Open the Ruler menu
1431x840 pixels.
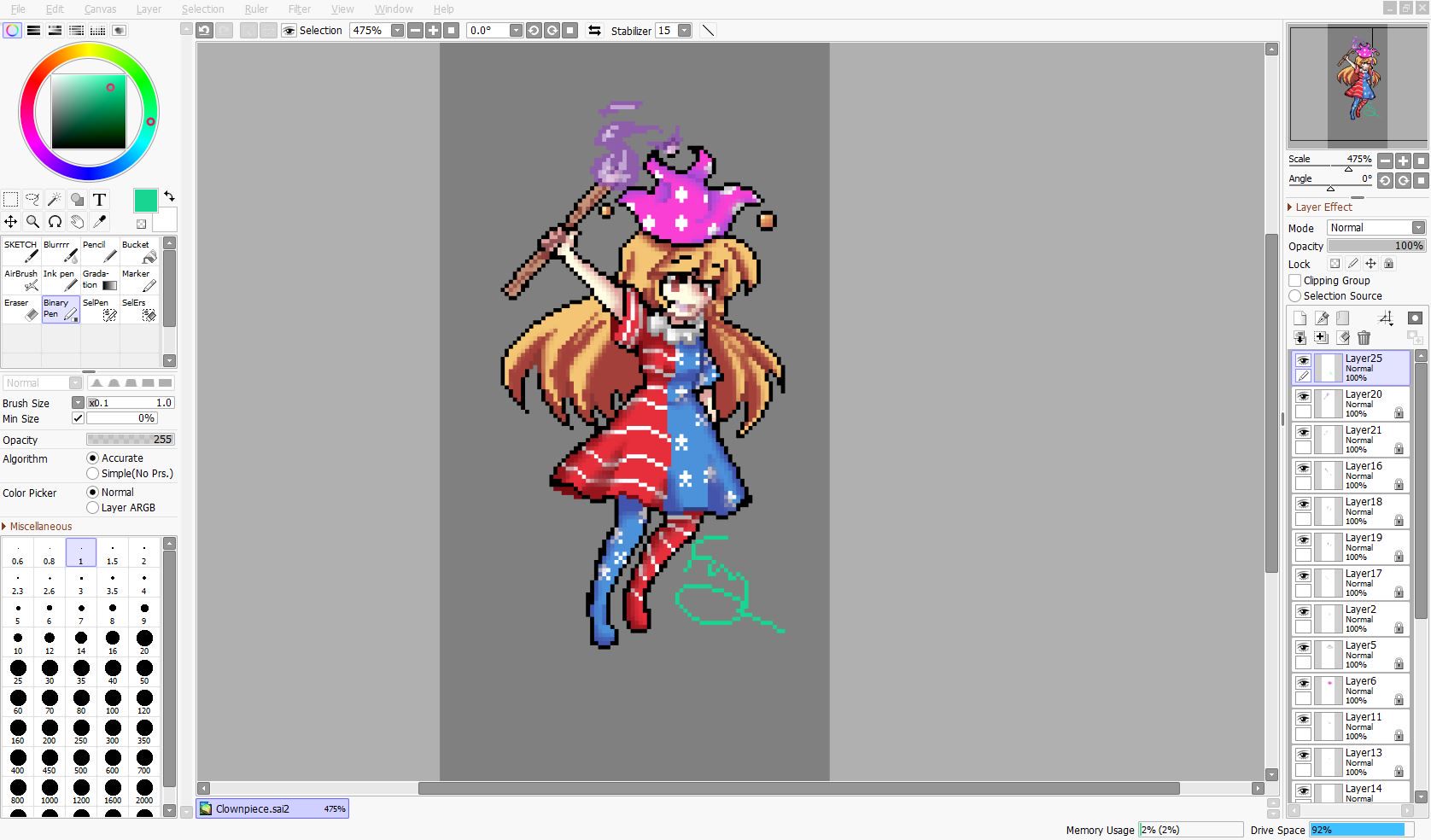(256, 9)
